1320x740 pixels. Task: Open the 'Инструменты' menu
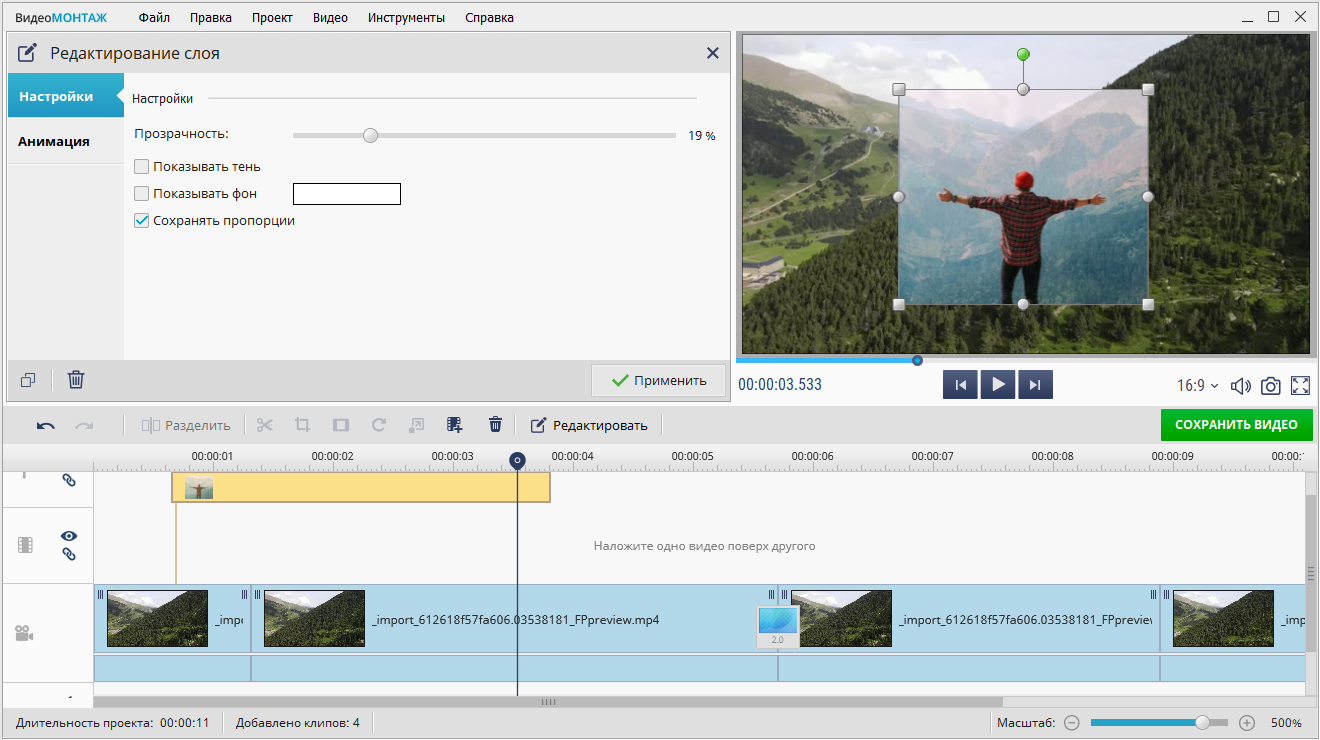(x=406, y=18)
